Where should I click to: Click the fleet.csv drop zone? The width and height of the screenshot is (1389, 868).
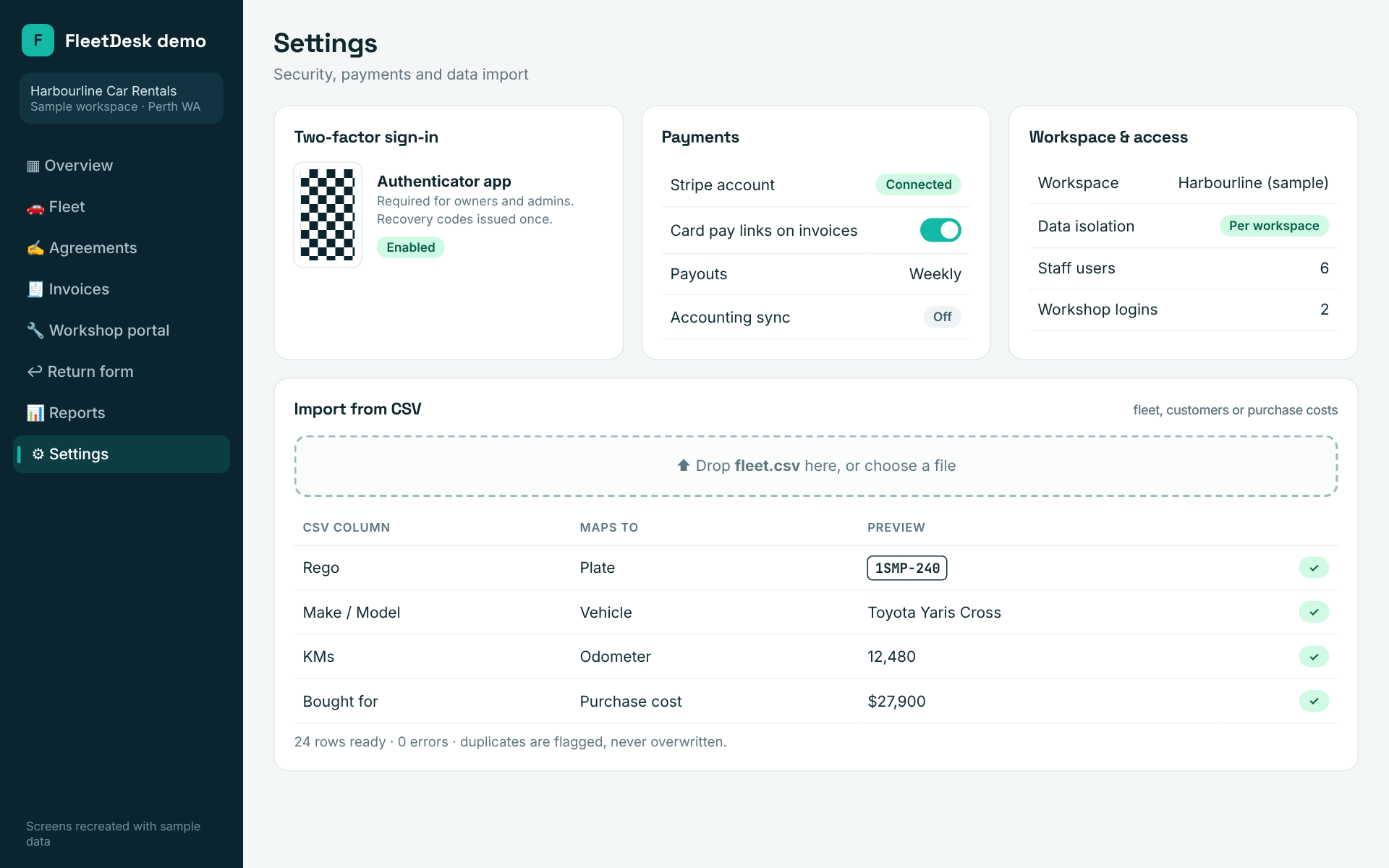816,466
